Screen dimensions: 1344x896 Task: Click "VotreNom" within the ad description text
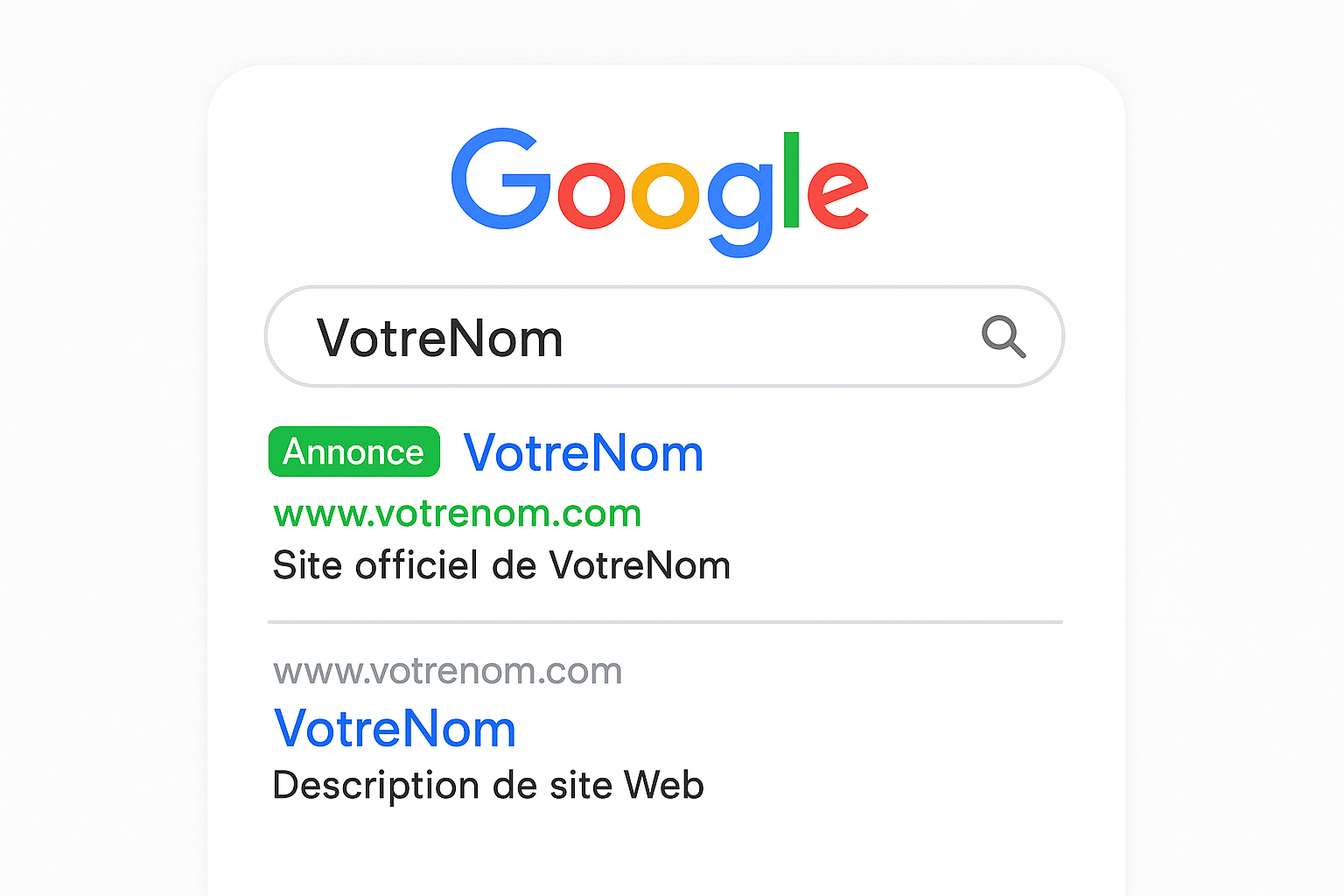(640, 565)
